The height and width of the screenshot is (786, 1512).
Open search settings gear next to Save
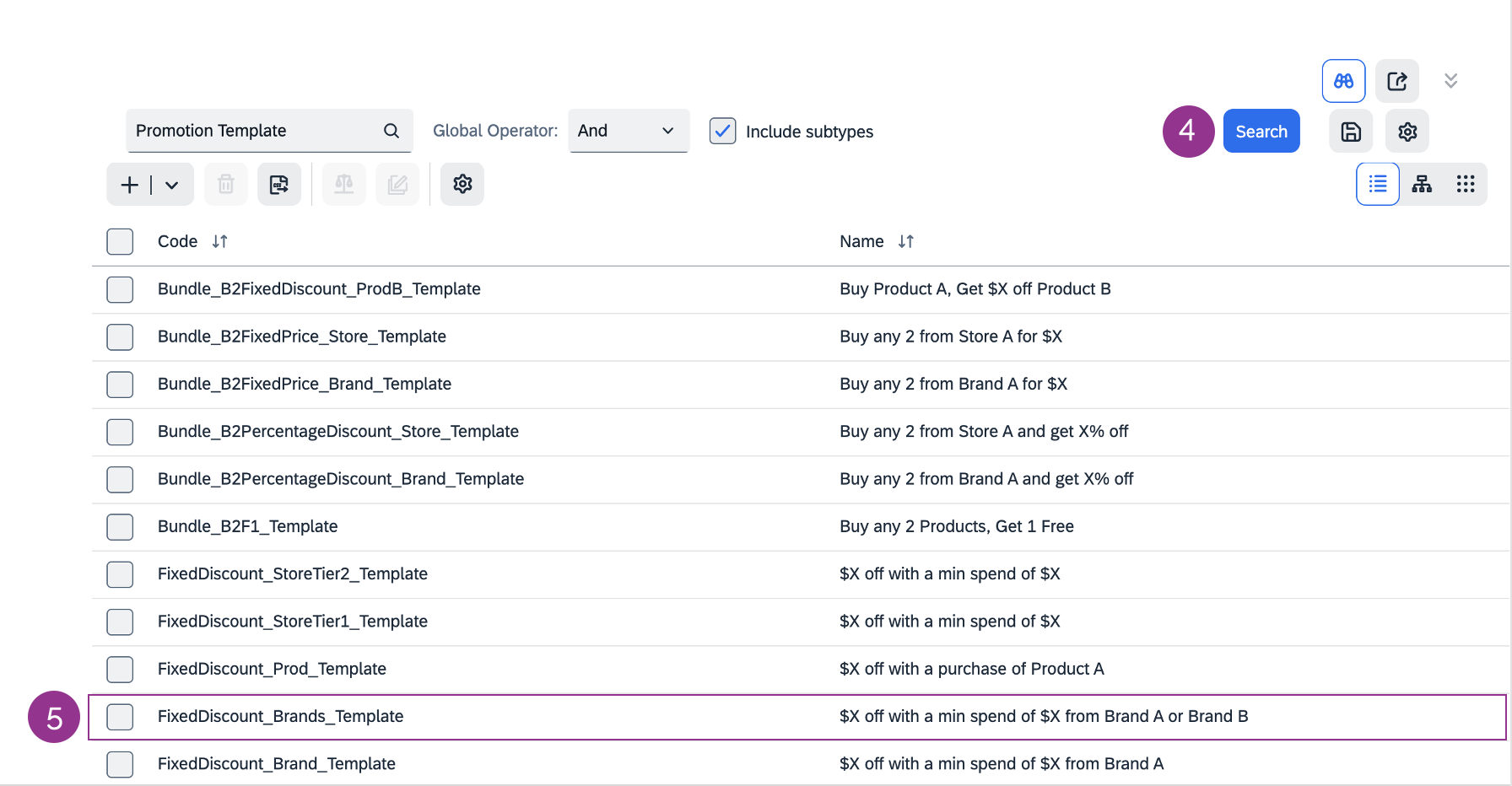pos(1407,132)
